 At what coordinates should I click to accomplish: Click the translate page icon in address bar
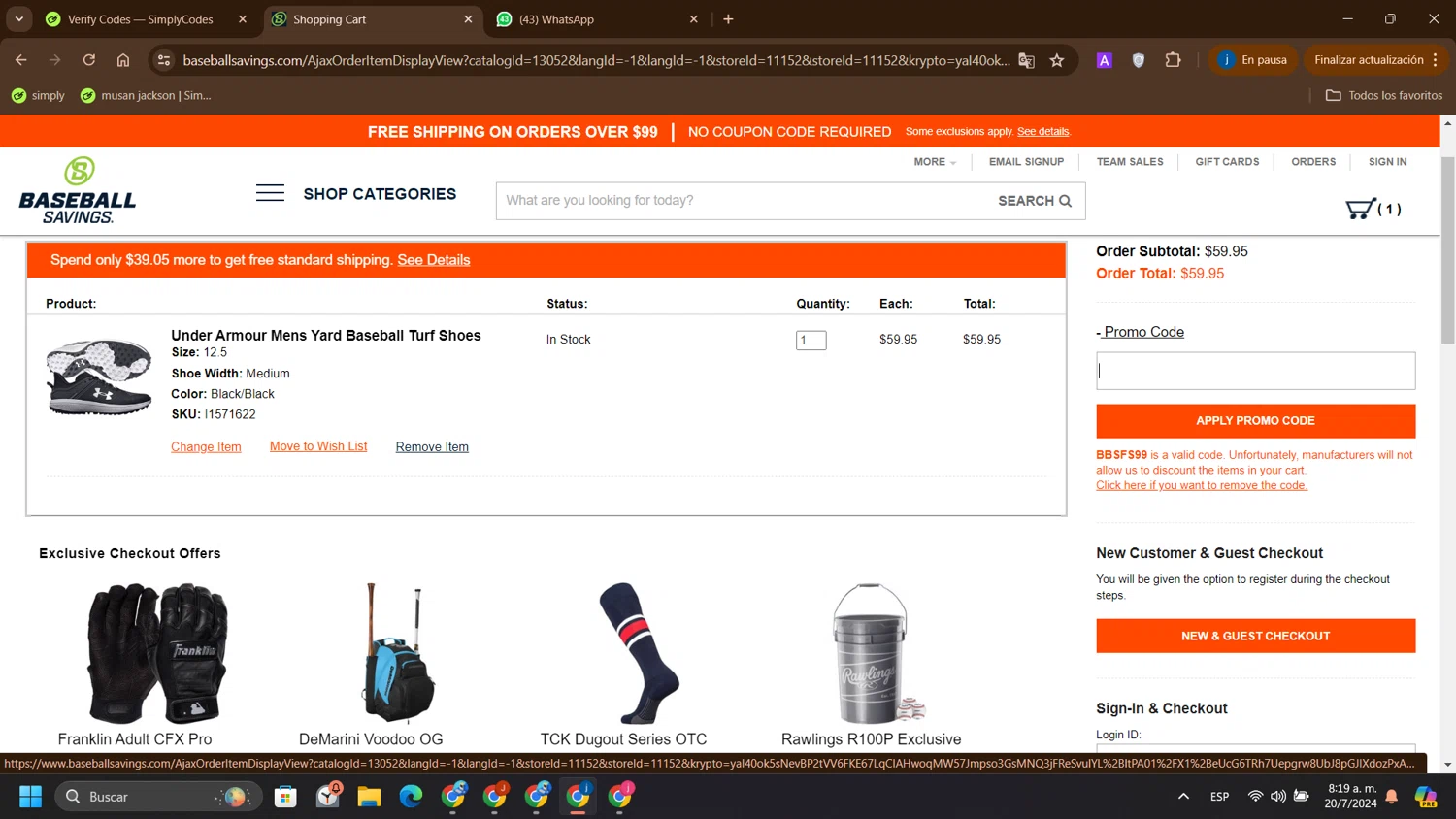[1026, 60]
